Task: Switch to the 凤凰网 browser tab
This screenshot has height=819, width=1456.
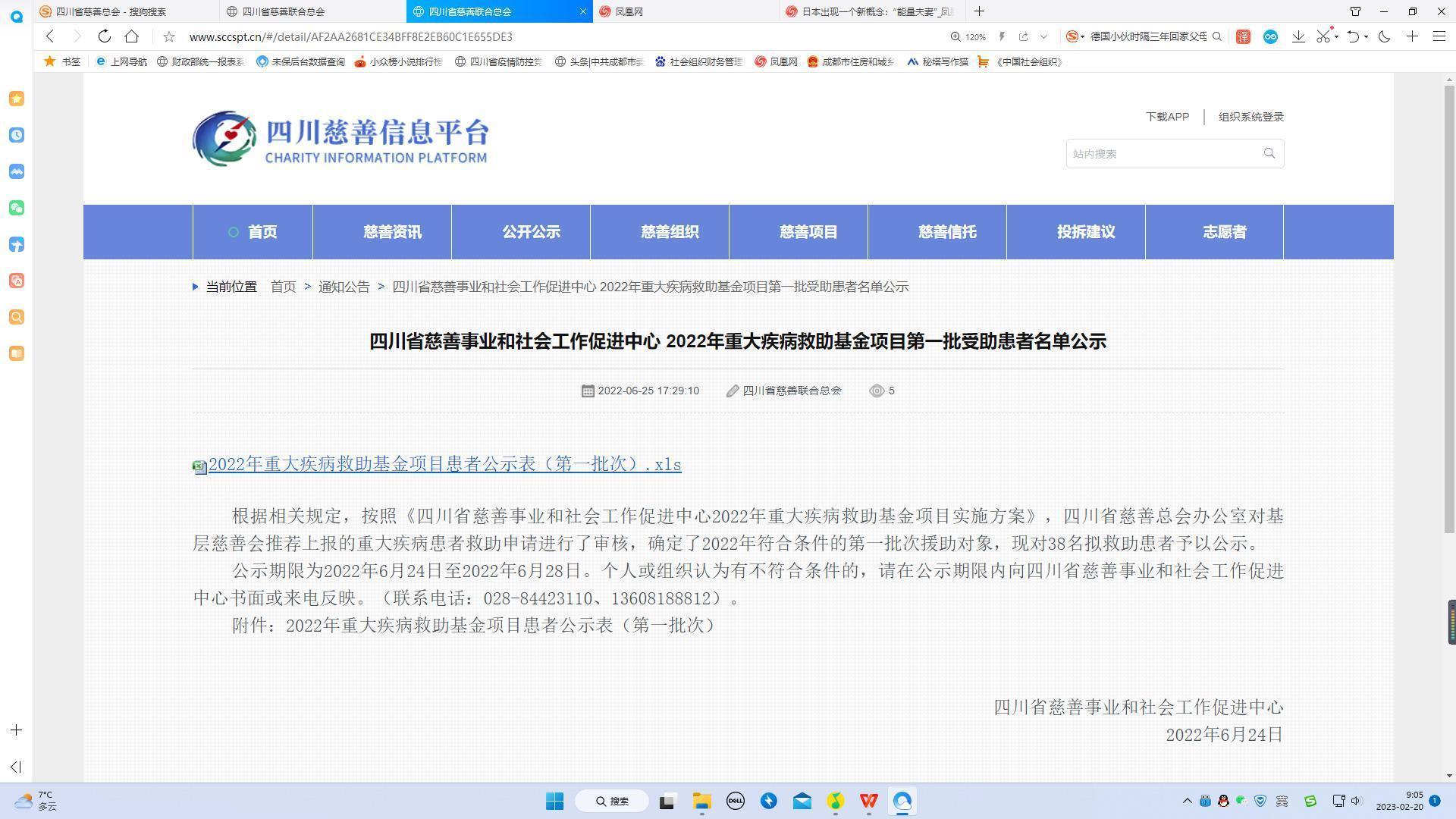Action: click(629, 11)
